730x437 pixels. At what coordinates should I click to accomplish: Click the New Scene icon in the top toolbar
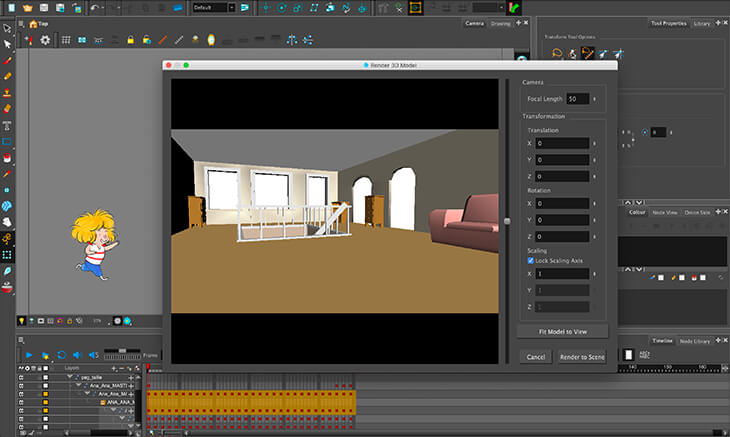pos(12,7)
